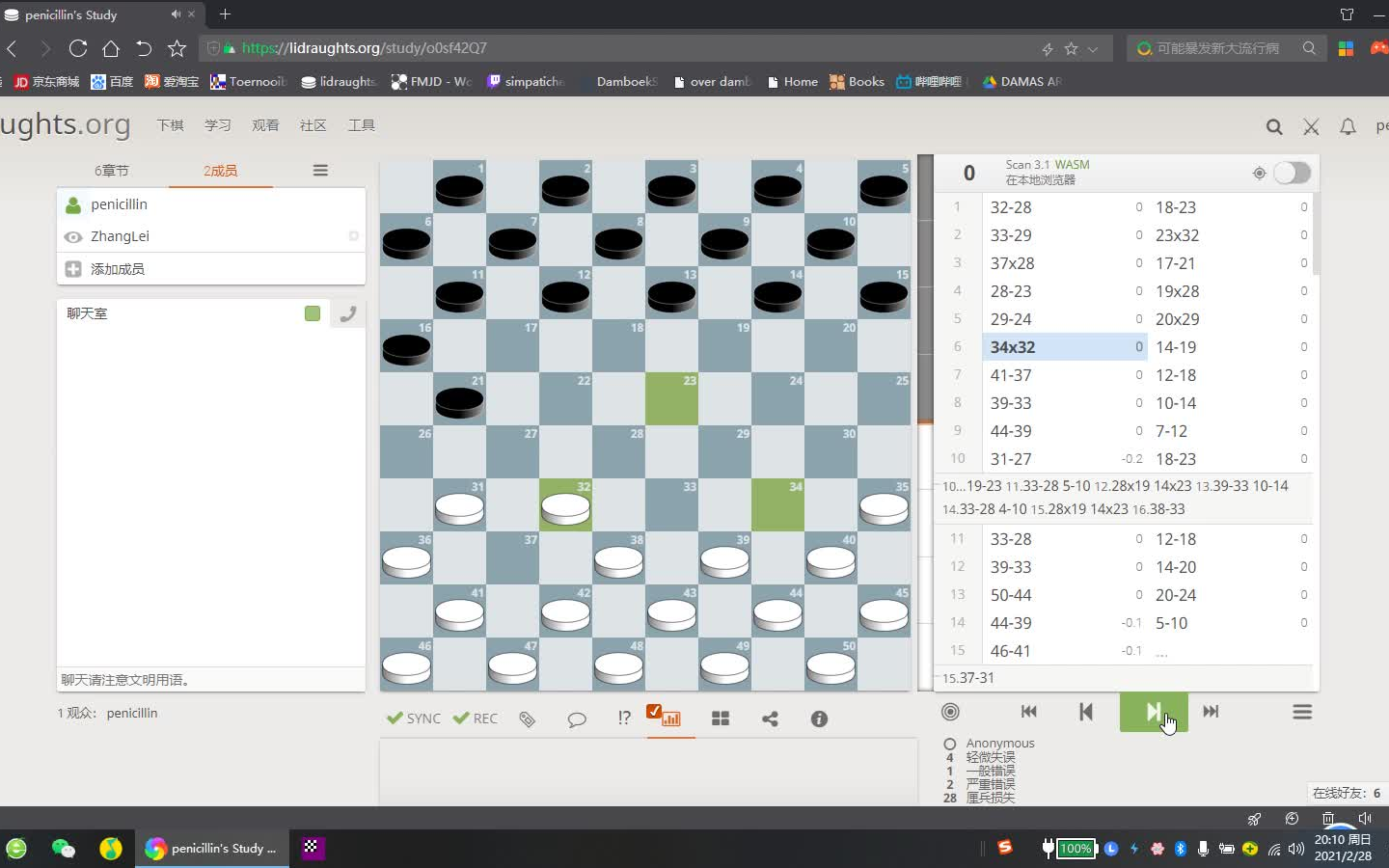
Task: Jump to the last move
Action: point(1211,712)
